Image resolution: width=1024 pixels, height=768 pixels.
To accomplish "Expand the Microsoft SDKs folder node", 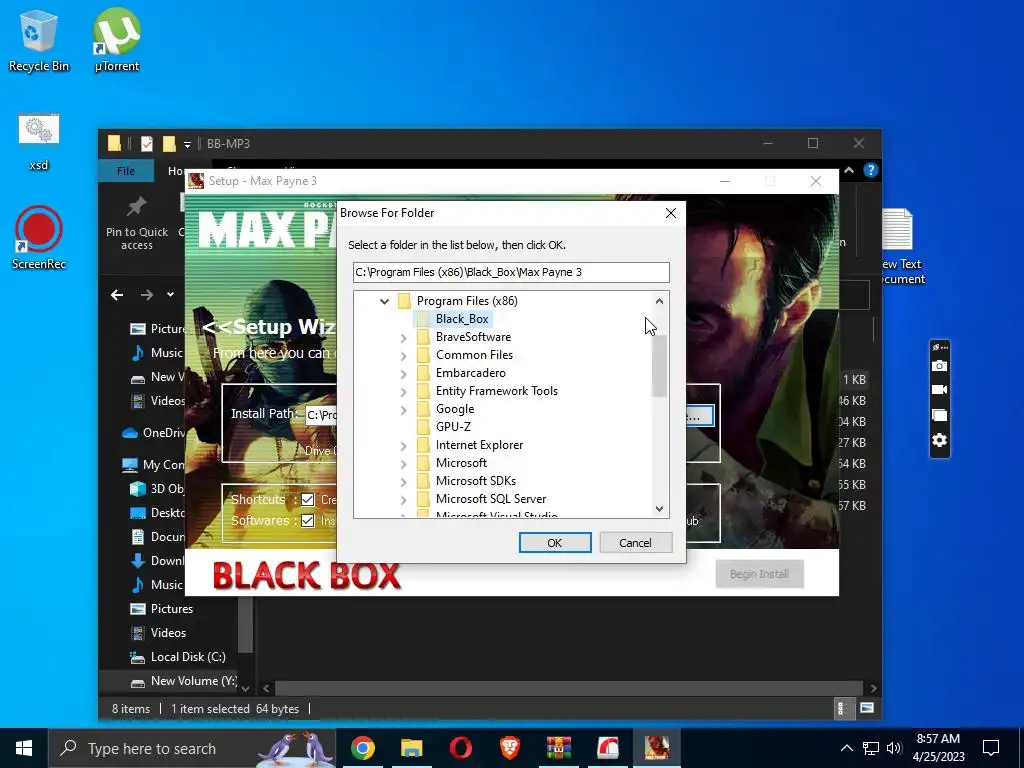I will tap(404, 481).
